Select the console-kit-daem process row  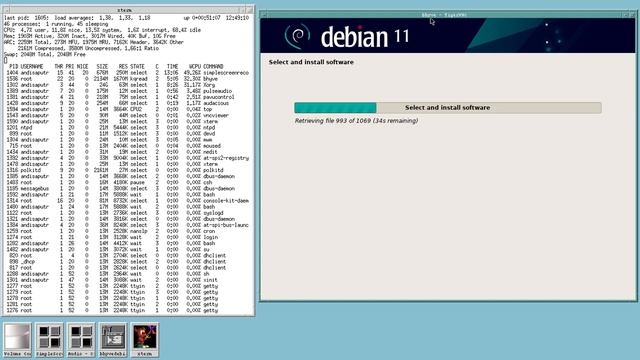click(128, 201)
